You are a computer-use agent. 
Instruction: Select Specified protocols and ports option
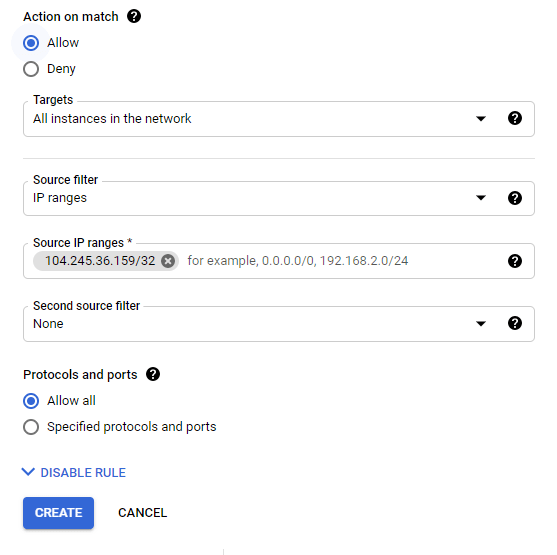coord(31,427)
